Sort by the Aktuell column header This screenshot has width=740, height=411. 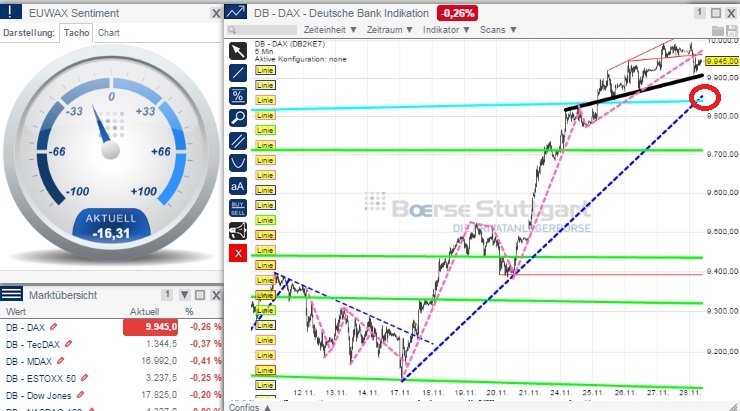coord(144,311)
